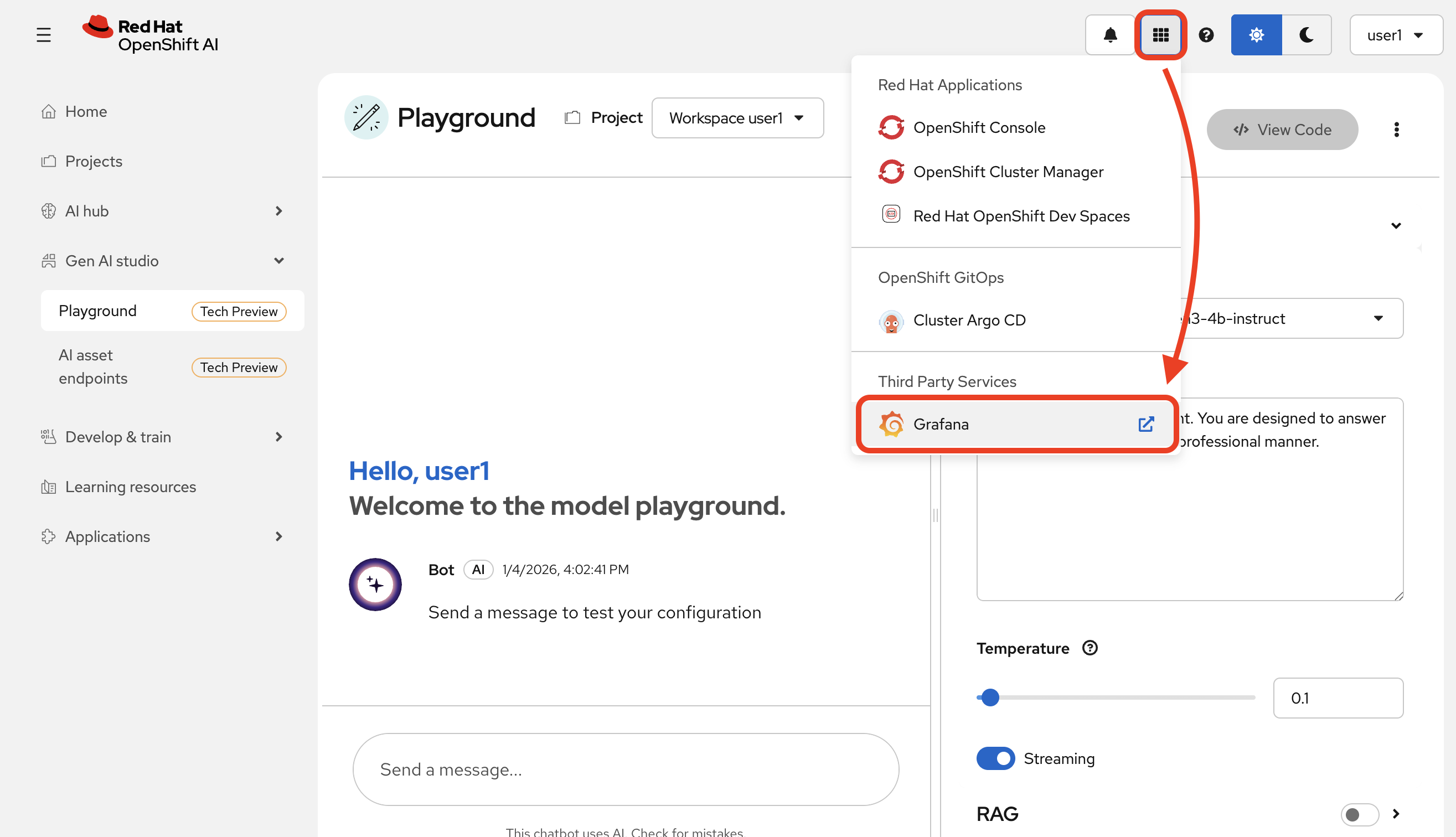Disable the Streaming switch
The image size is (1456, 837).
tap(995, 758)
